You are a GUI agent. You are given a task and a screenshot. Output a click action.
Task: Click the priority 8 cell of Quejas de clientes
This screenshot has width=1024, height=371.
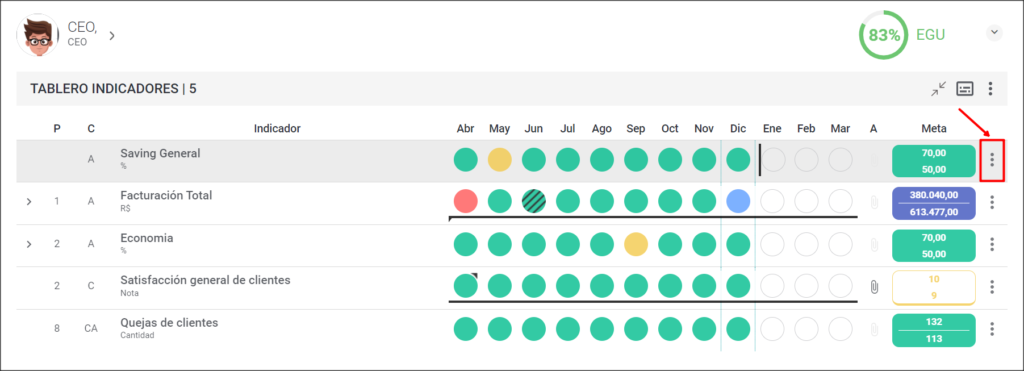coord(57,329)
